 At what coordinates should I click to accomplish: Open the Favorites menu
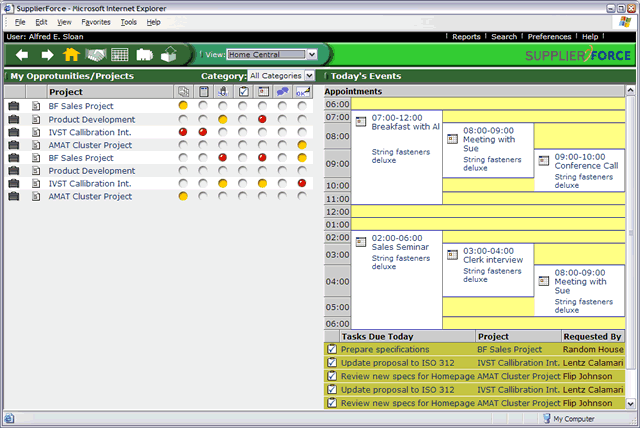point(96,22)
